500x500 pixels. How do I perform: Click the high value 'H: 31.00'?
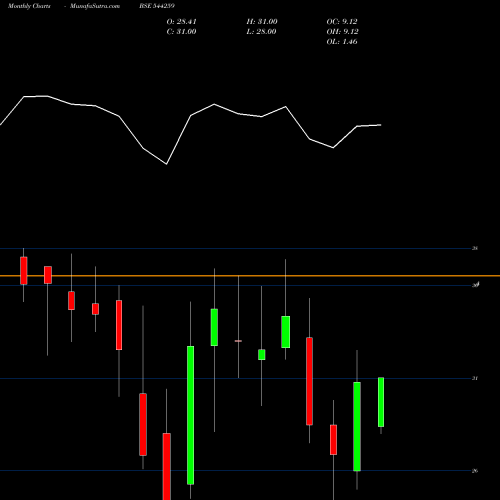pyautogui.click(x=262, y=22)
